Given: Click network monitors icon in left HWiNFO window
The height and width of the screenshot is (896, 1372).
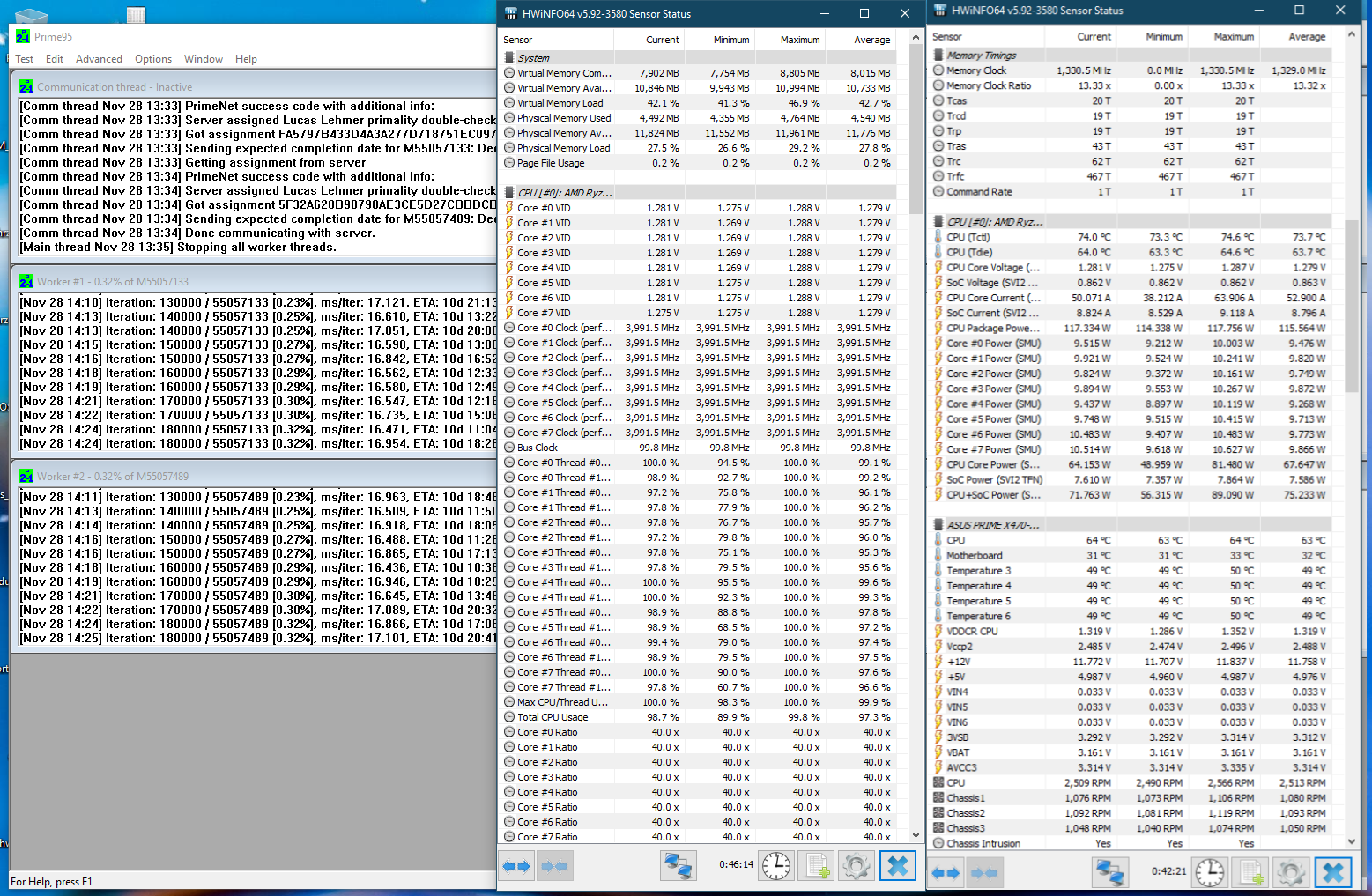Looking at the screenshot, I should click(678, 866).
